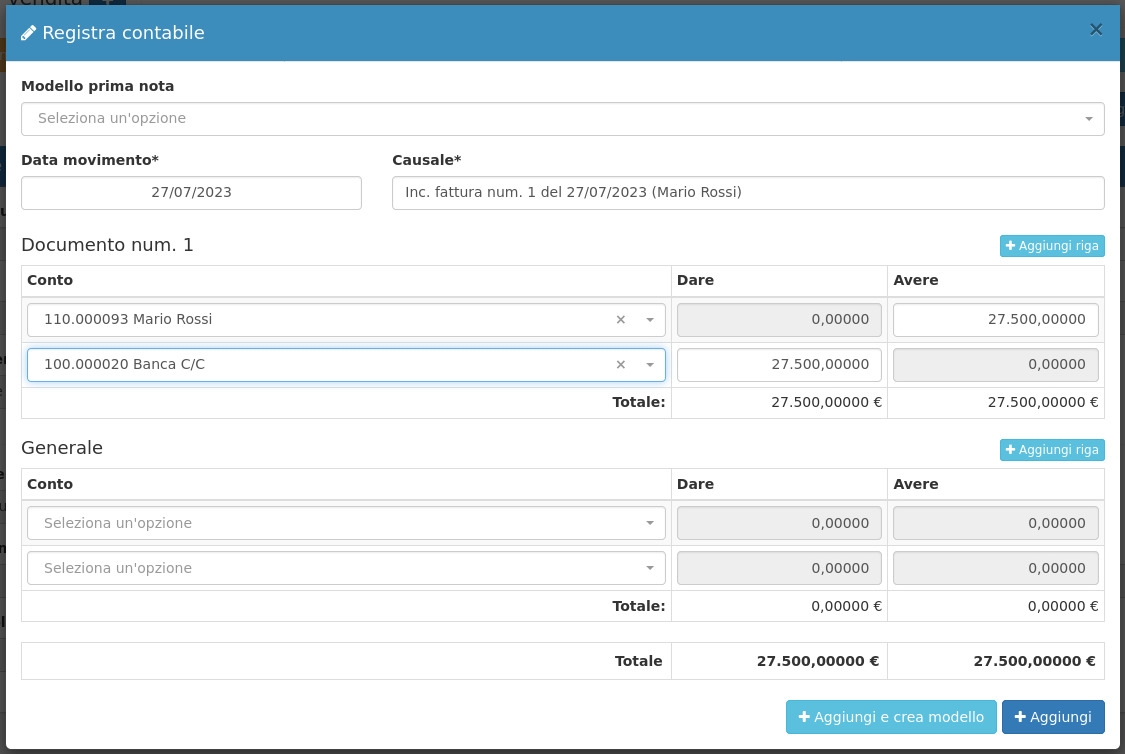The image size is (1125, 754).
Task: Clear the Mario Rossi account selection
Action: tap(620, 320)
